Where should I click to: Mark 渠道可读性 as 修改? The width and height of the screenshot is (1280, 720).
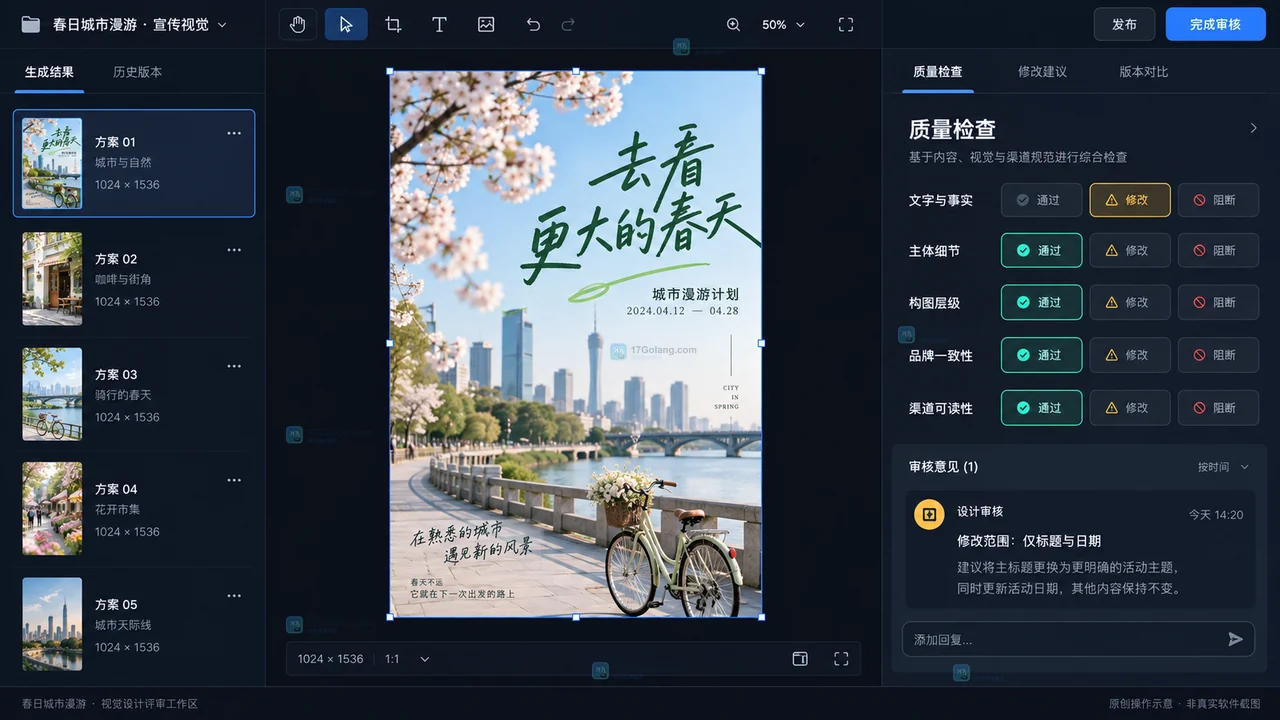coord(1130,408)
